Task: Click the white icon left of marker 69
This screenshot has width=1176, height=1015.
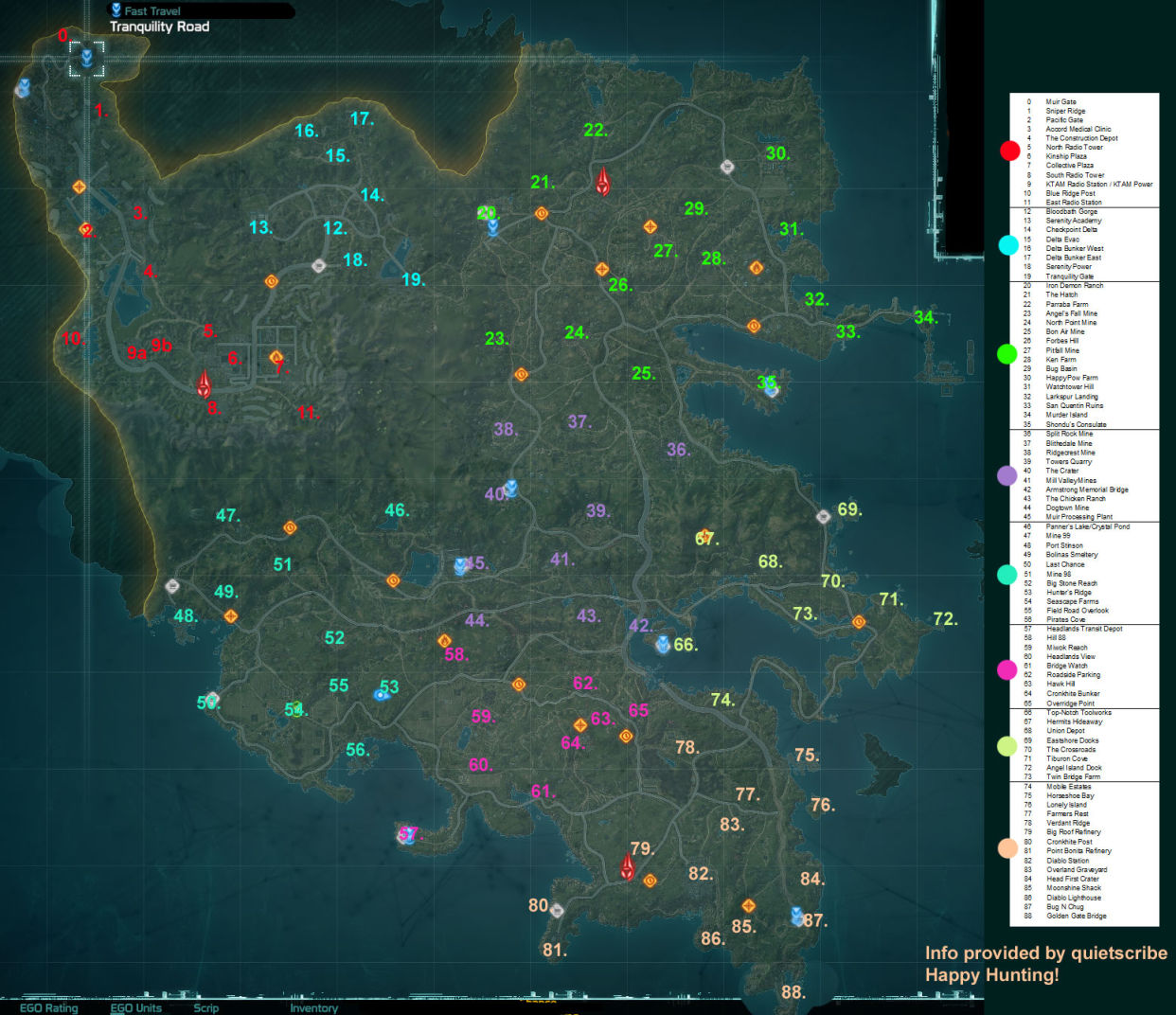Action: pos(824,517)
